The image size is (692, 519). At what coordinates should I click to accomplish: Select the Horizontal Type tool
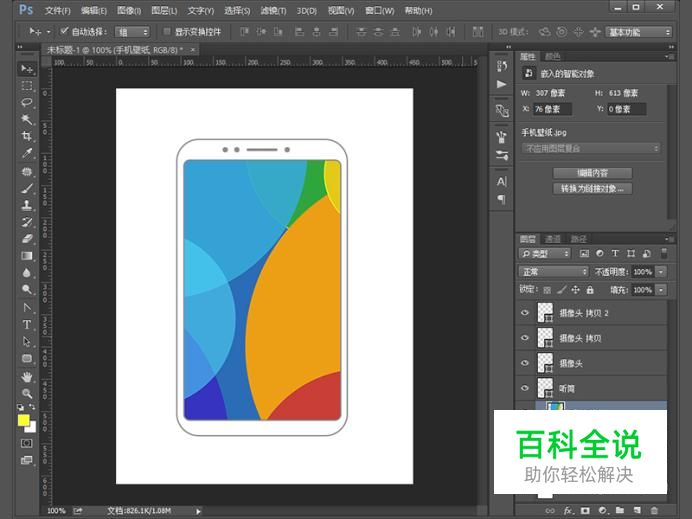(x=27, y=325)
